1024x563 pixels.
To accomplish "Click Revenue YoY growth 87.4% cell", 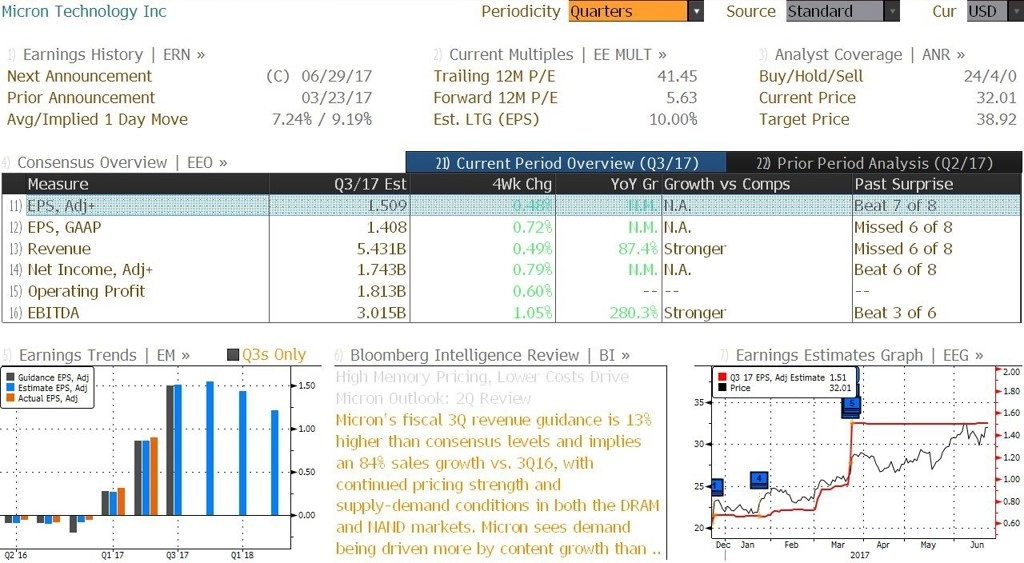I will tap(638, 249).
